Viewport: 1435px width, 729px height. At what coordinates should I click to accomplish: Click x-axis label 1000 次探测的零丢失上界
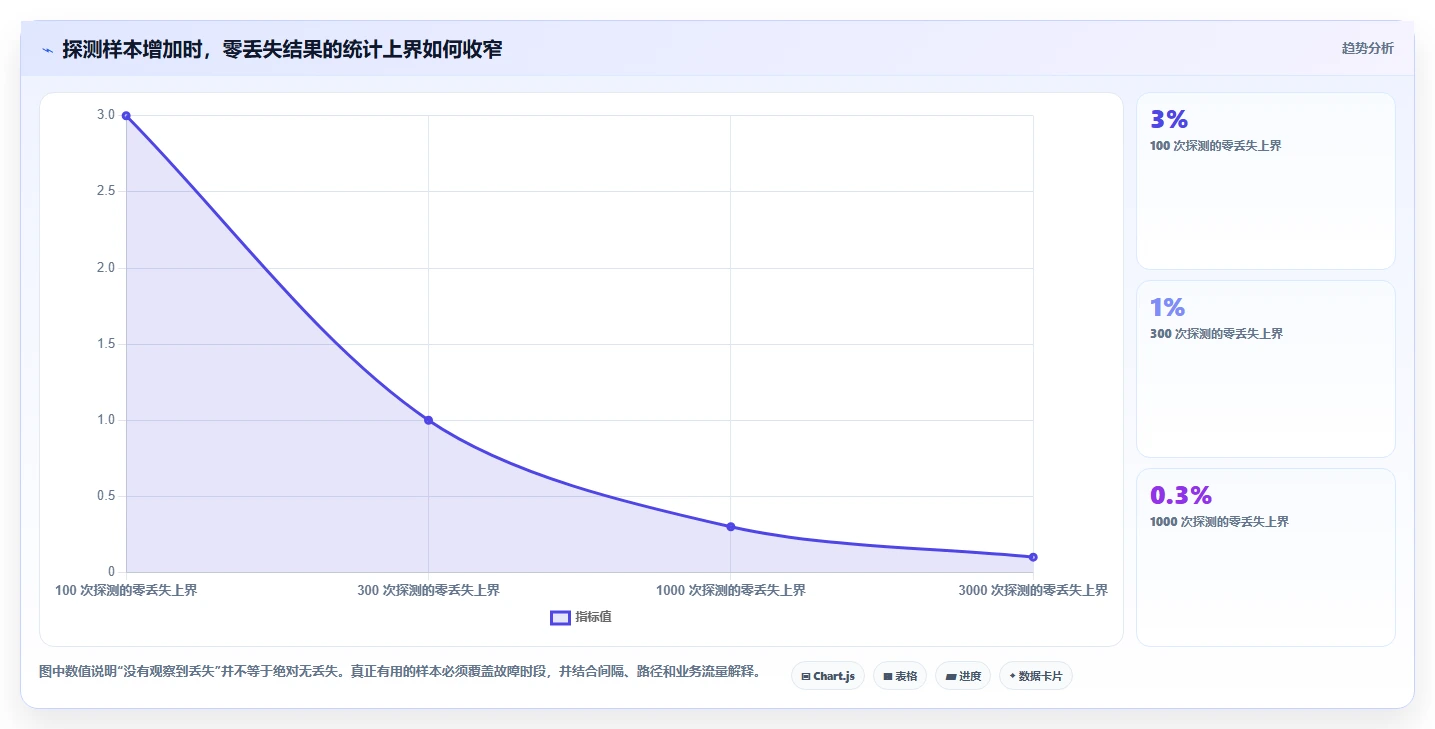tap(731, 590)
